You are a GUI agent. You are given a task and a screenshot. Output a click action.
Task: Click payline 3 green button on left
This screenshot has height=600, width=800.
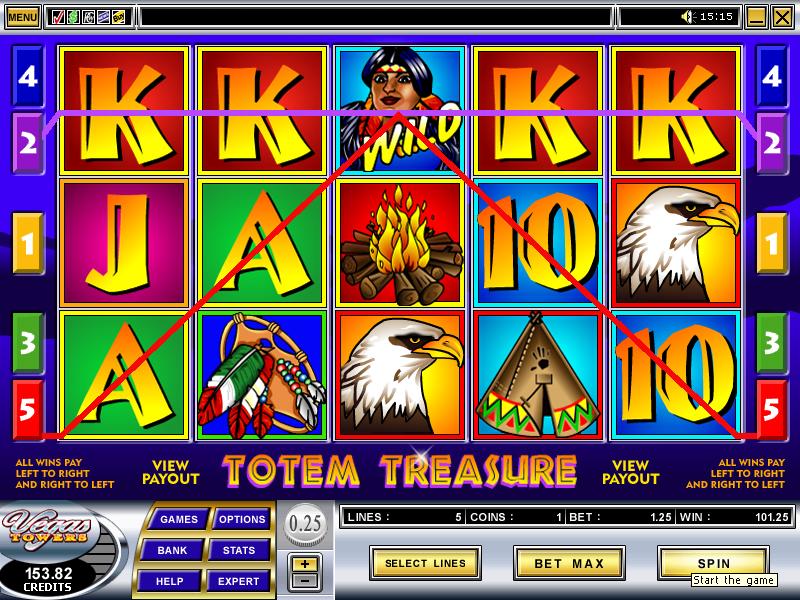(28, 343)
